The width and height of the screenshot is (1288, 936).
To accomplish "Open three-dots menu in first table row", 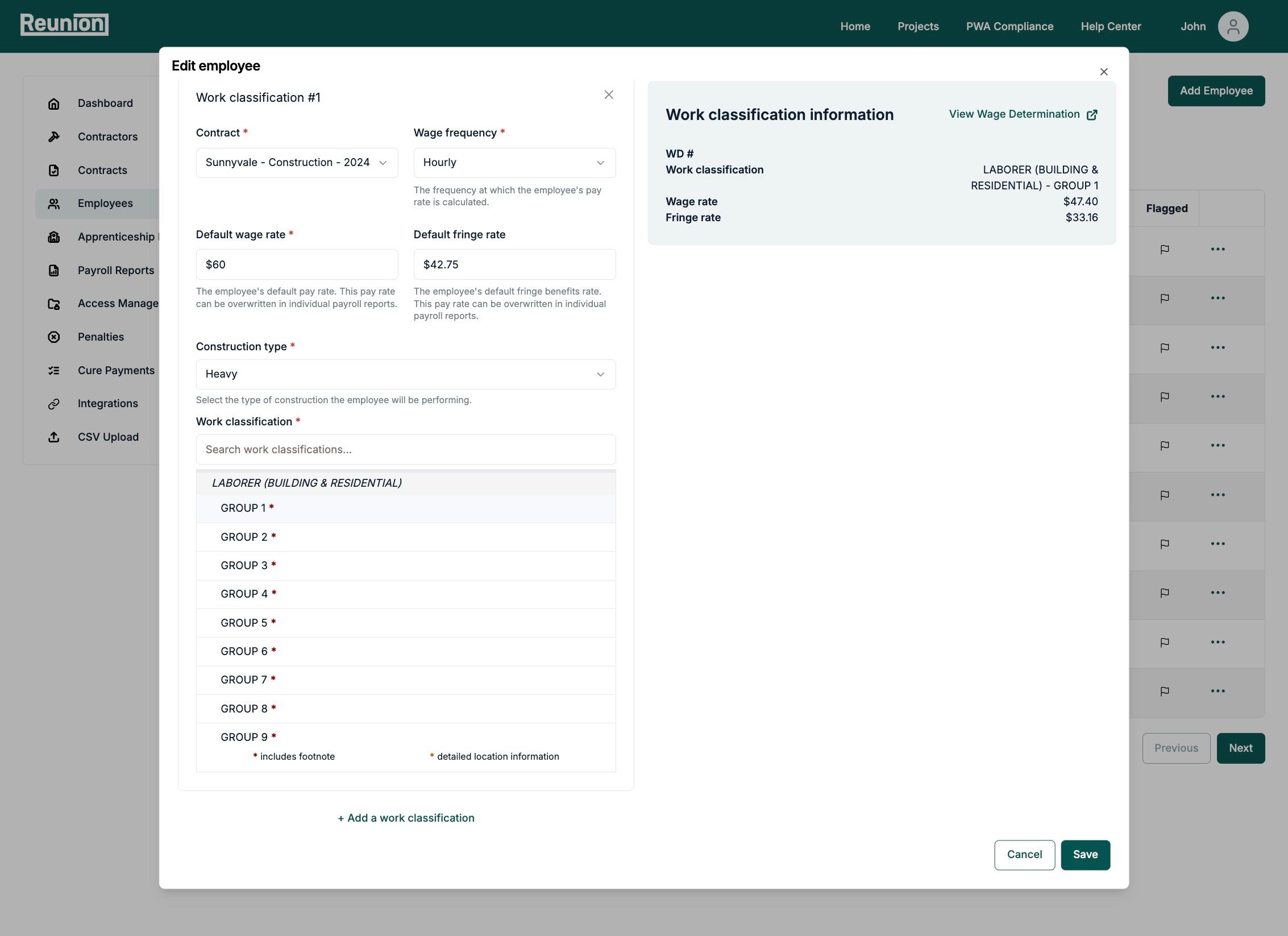I will pos(1218,249).
